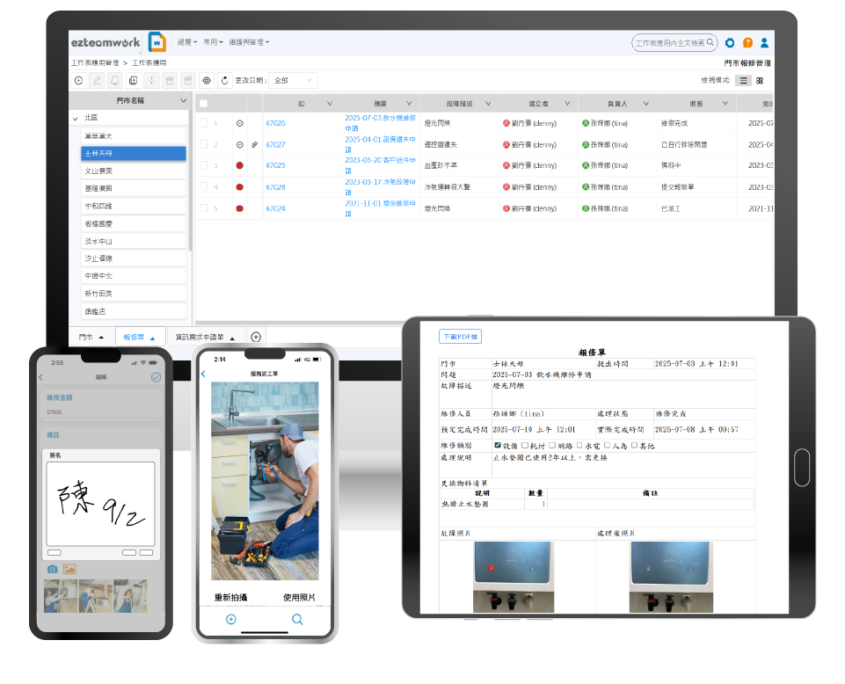Check the checkbox for row 67024
The height and width of the screenshot is (684, 845).
pyautogui.click(x=204, y=209)
